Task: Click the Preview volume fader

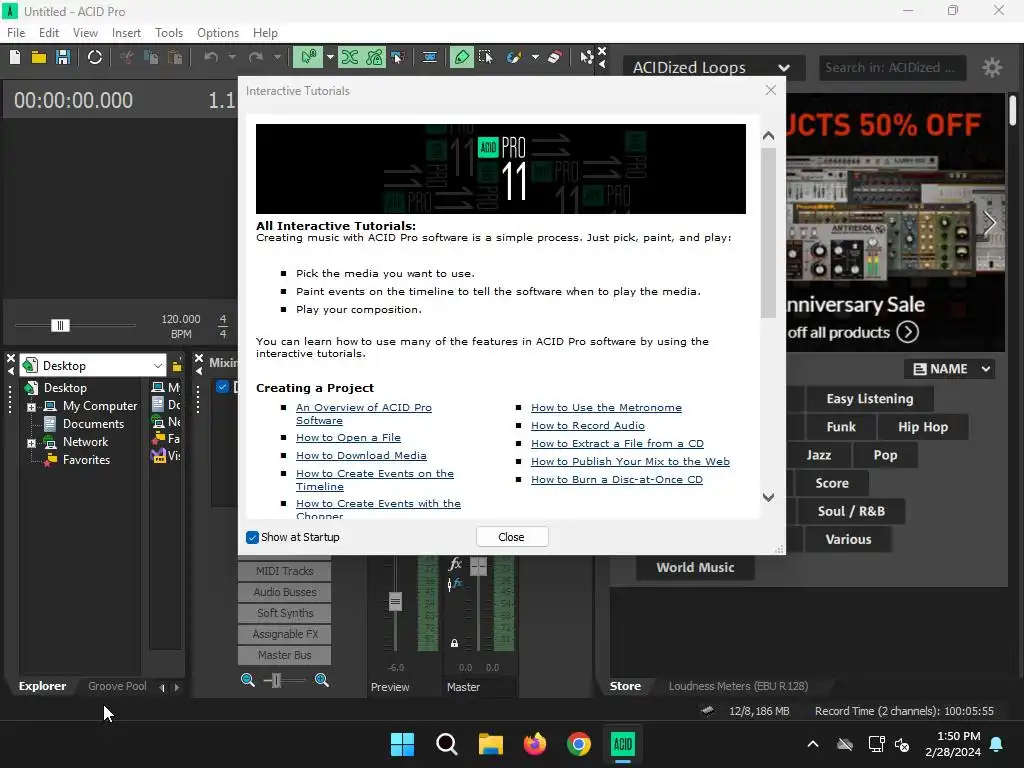Action: pyautogui.click(x=395, y=601)
